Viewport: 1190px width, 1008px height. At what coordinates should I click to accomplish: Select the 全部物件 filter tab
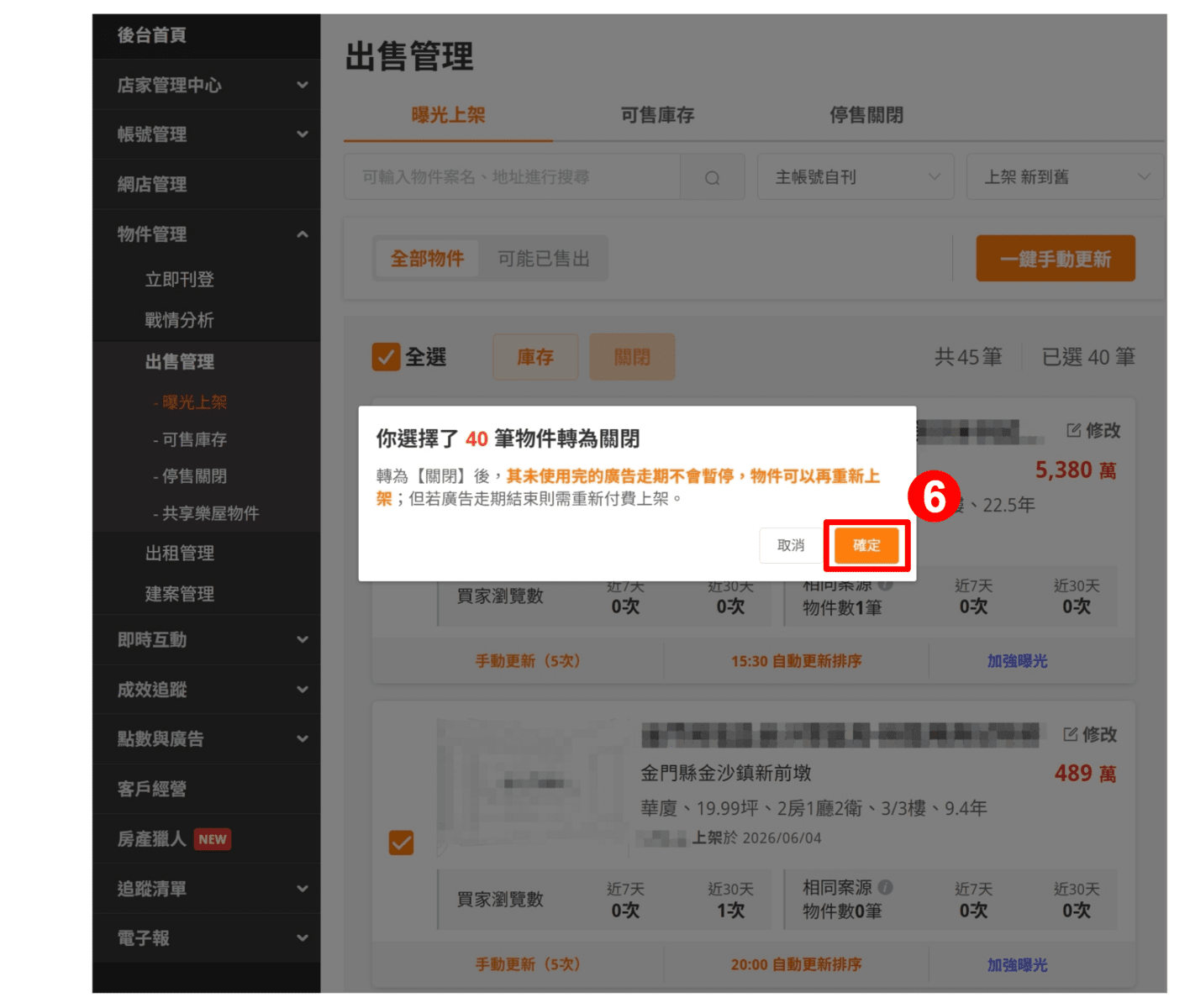[x=427, y=259]
